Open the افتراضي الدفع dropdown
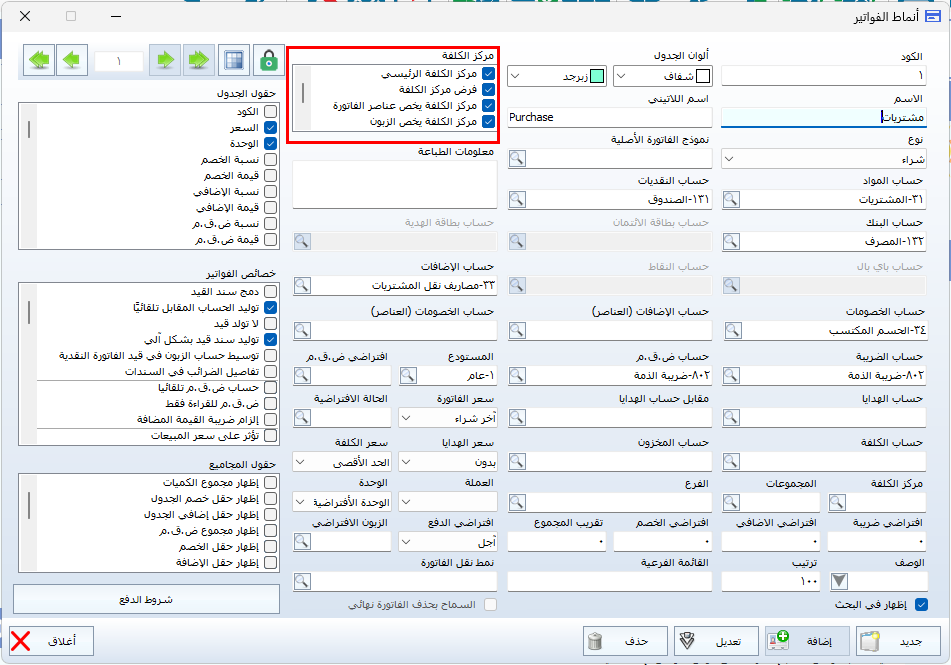Image resolution: width=951 pixels, height=665 pixels. (x=447, y=542)
